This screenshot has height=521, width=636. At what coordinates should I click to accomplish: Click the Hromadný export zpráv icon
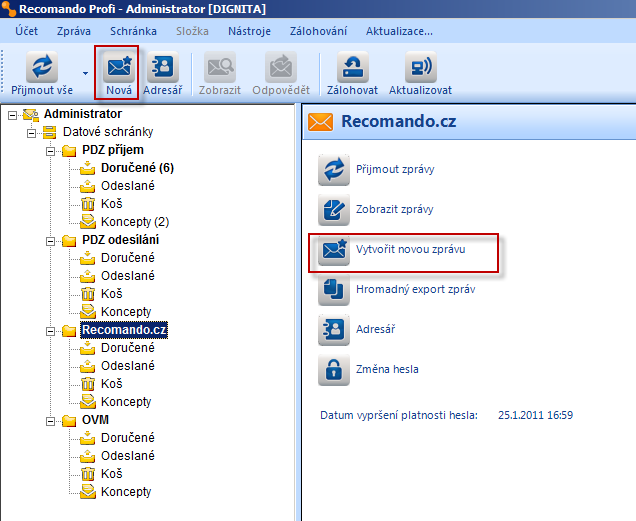click(334, 290)
